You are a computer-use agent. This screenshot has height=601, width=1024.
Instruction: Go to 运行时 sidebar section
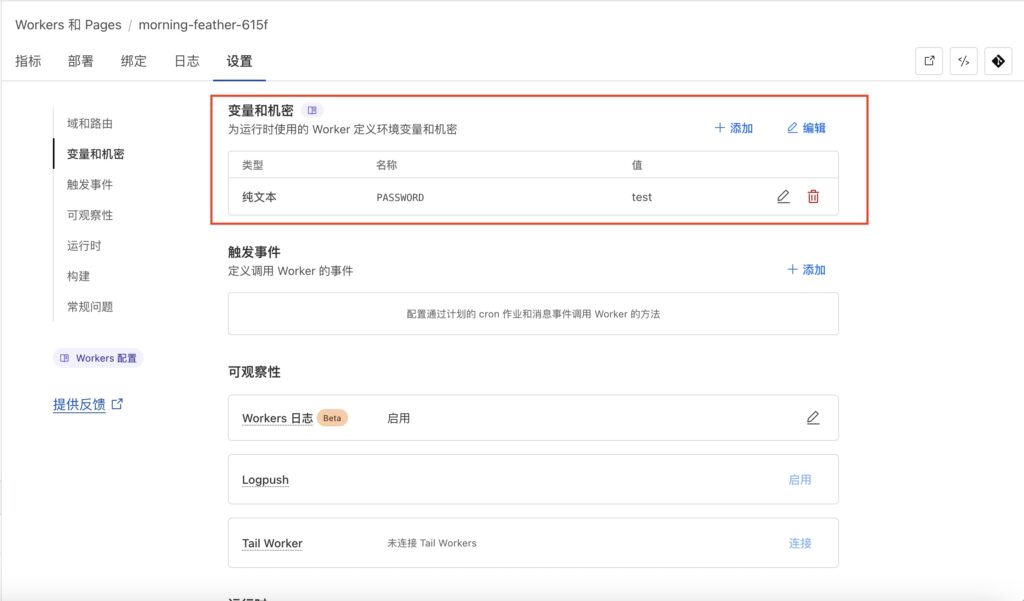point(84,246)
